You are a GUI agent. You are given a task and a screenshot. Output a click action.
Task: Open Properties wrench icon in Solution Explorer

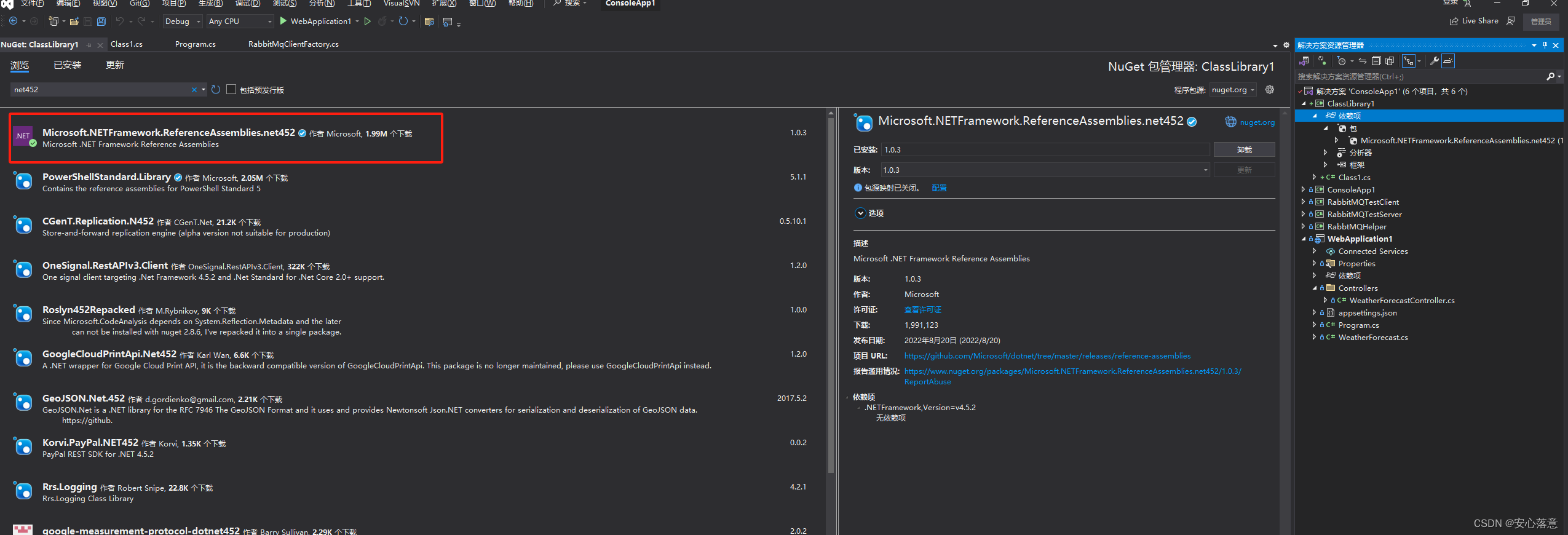(1434, 61)
